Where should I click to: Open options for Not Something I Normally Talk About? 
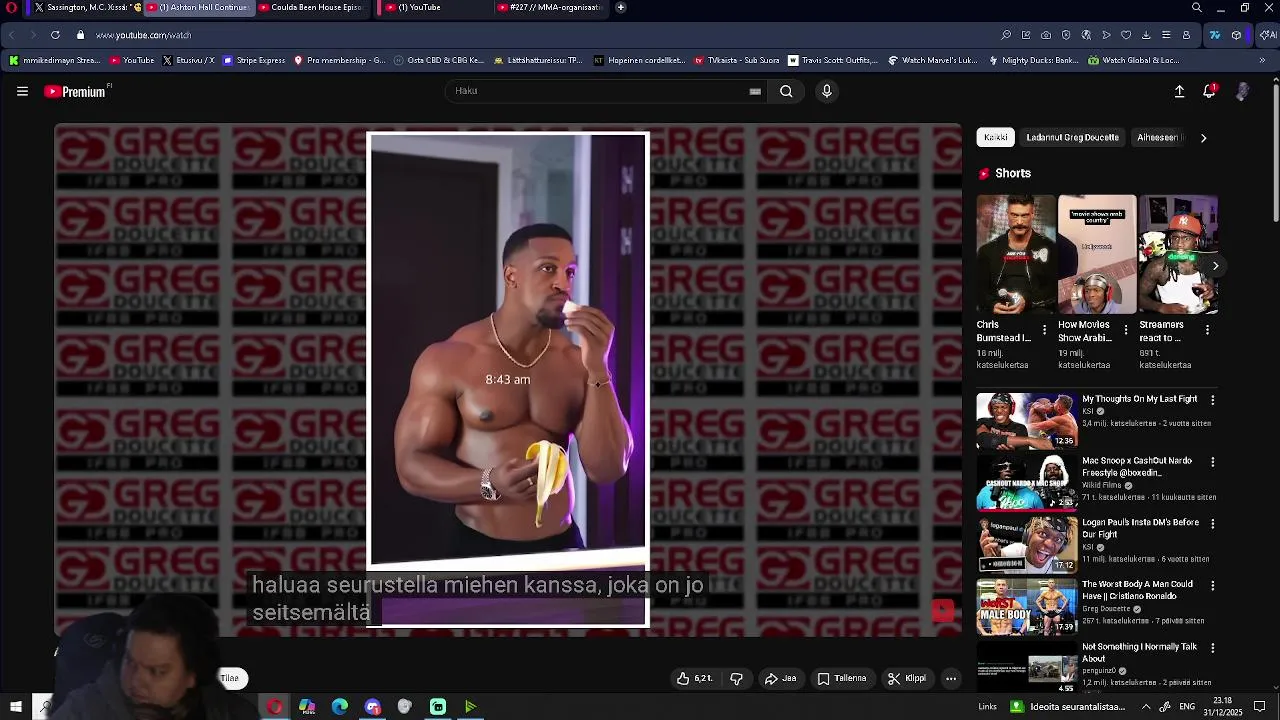point(1213,648)
